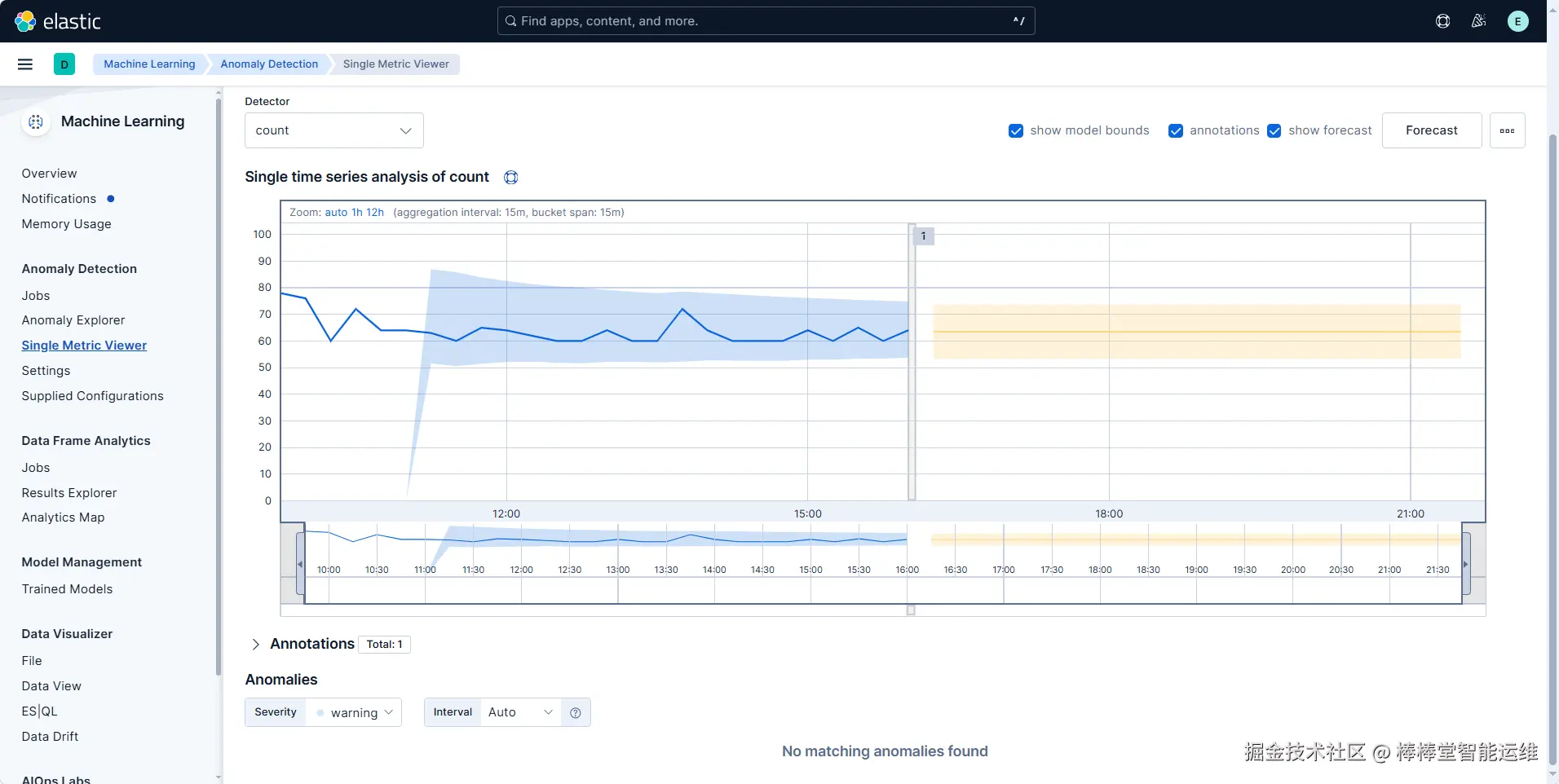The image size is (1559, 784).
Task: Disable the annotations checkbox
Action: point(1176,131)
